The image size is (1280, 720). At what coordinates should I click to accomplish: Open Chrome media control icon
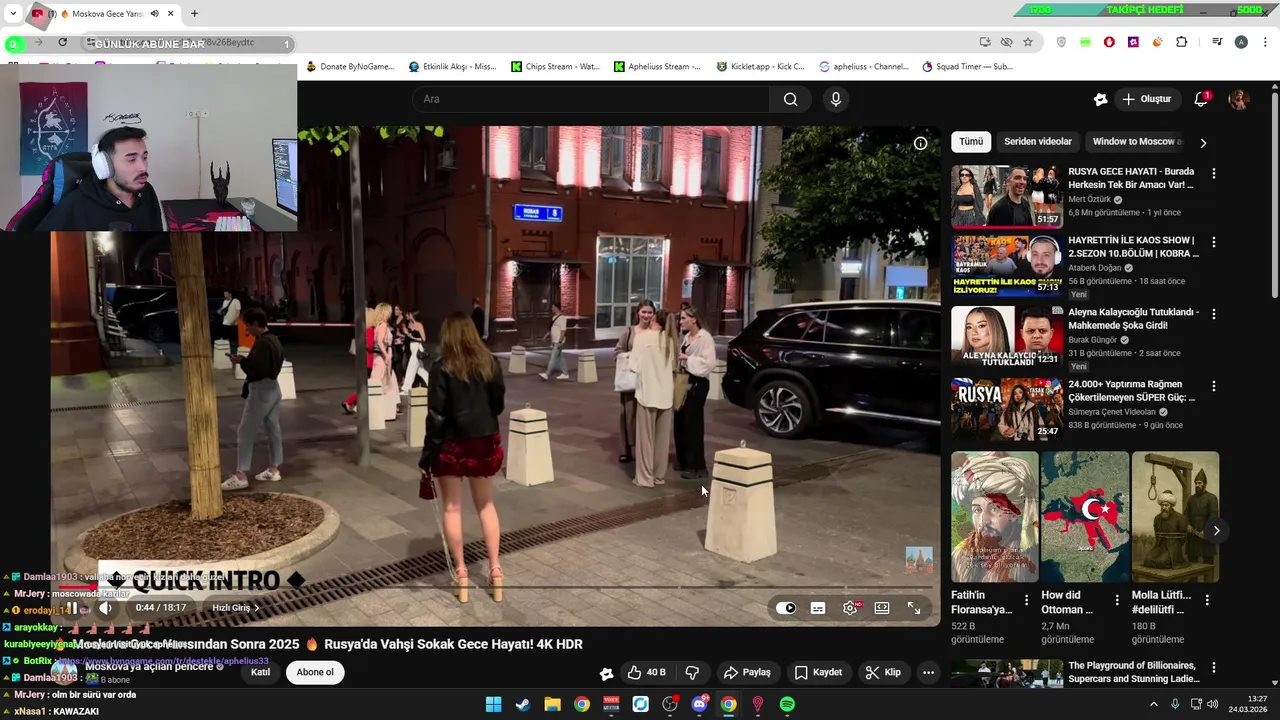[x=1217, y=42]
